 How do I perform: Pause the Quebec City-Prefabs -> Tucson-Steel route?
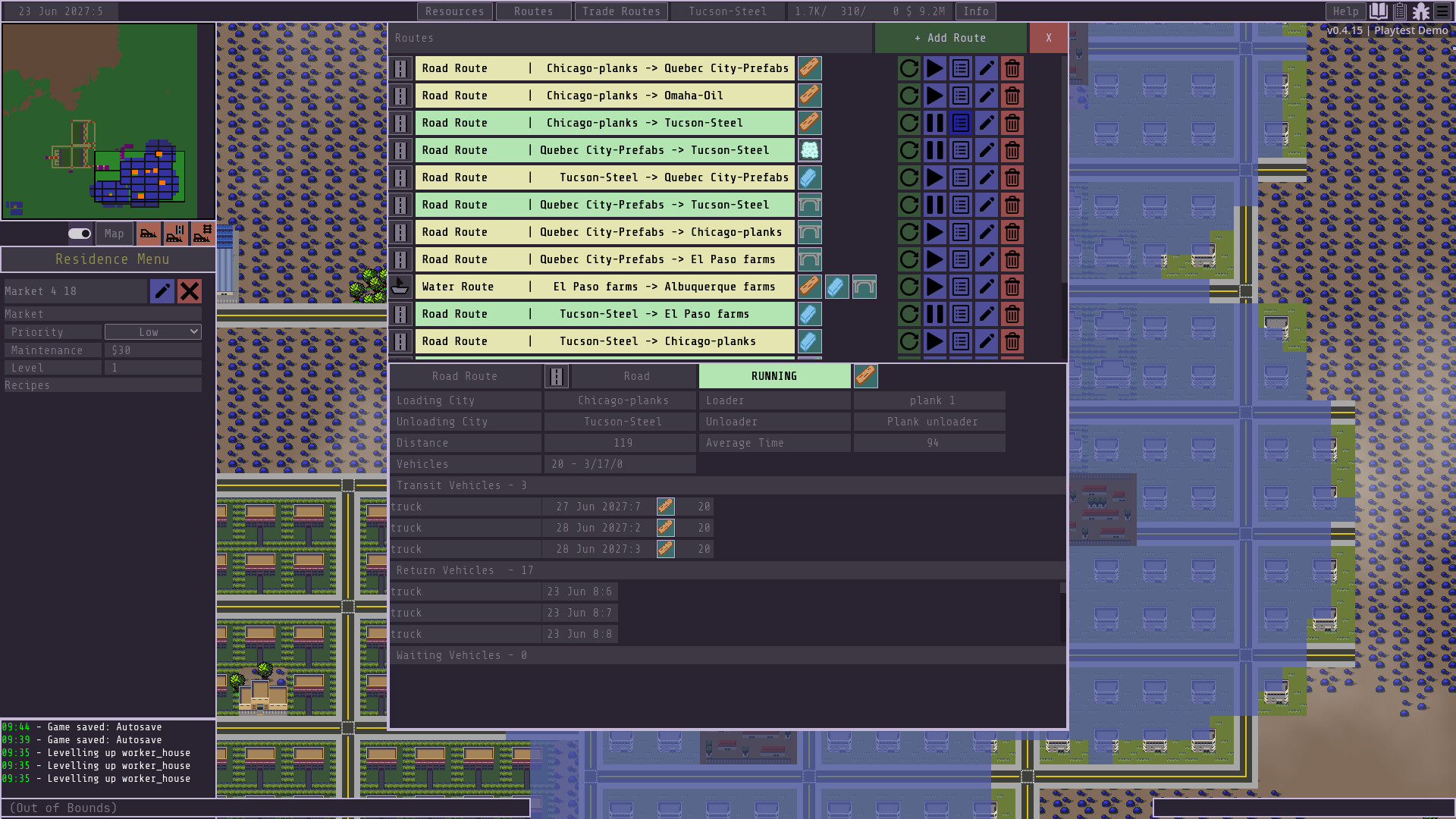coord(934,150)
